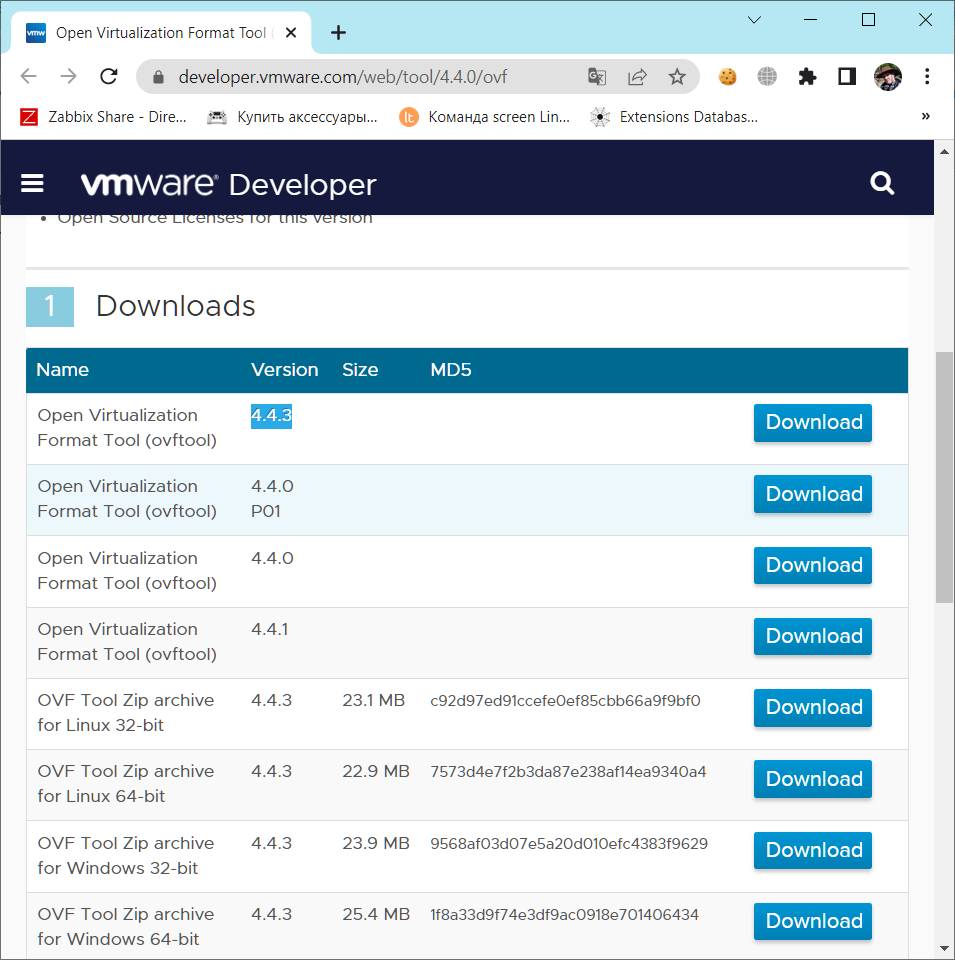The width and height of the screenshot is (955, 960).
Task: Click the address bar URL
Action: pyautogui.click(x=342, y=77)
